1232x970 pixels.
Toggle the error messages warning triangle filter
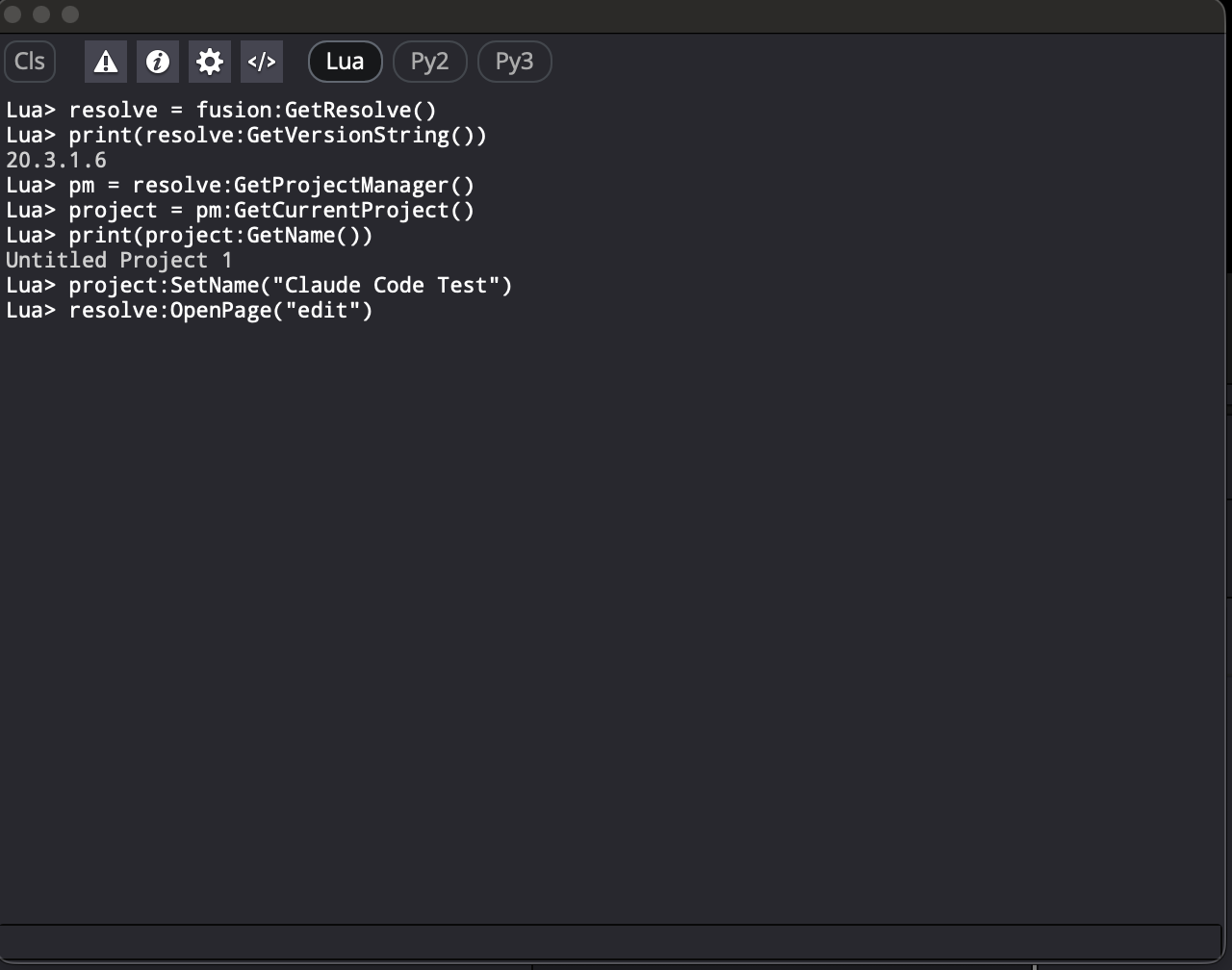point(106,62)
